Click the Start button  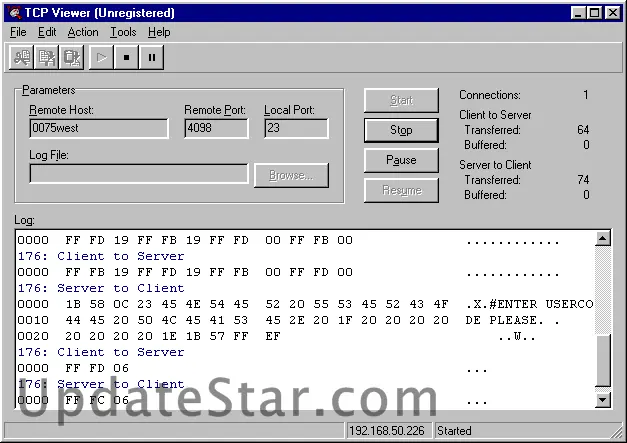point(401,100)
